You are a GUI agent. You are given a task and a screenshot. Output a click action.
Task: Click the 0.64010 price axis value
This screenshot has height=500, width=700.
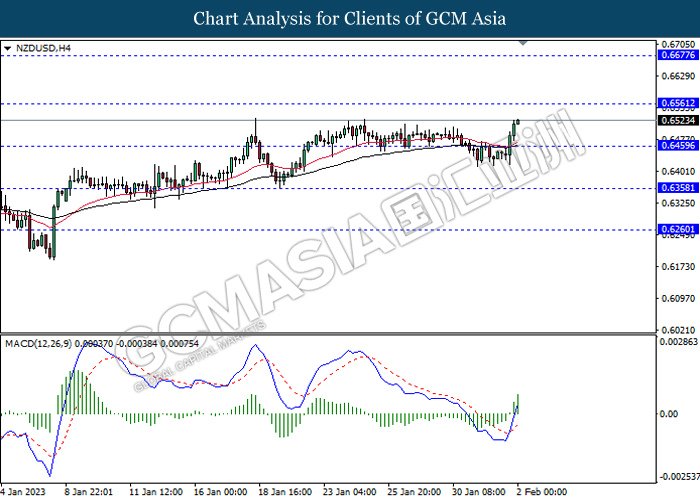tap(679, 171)
